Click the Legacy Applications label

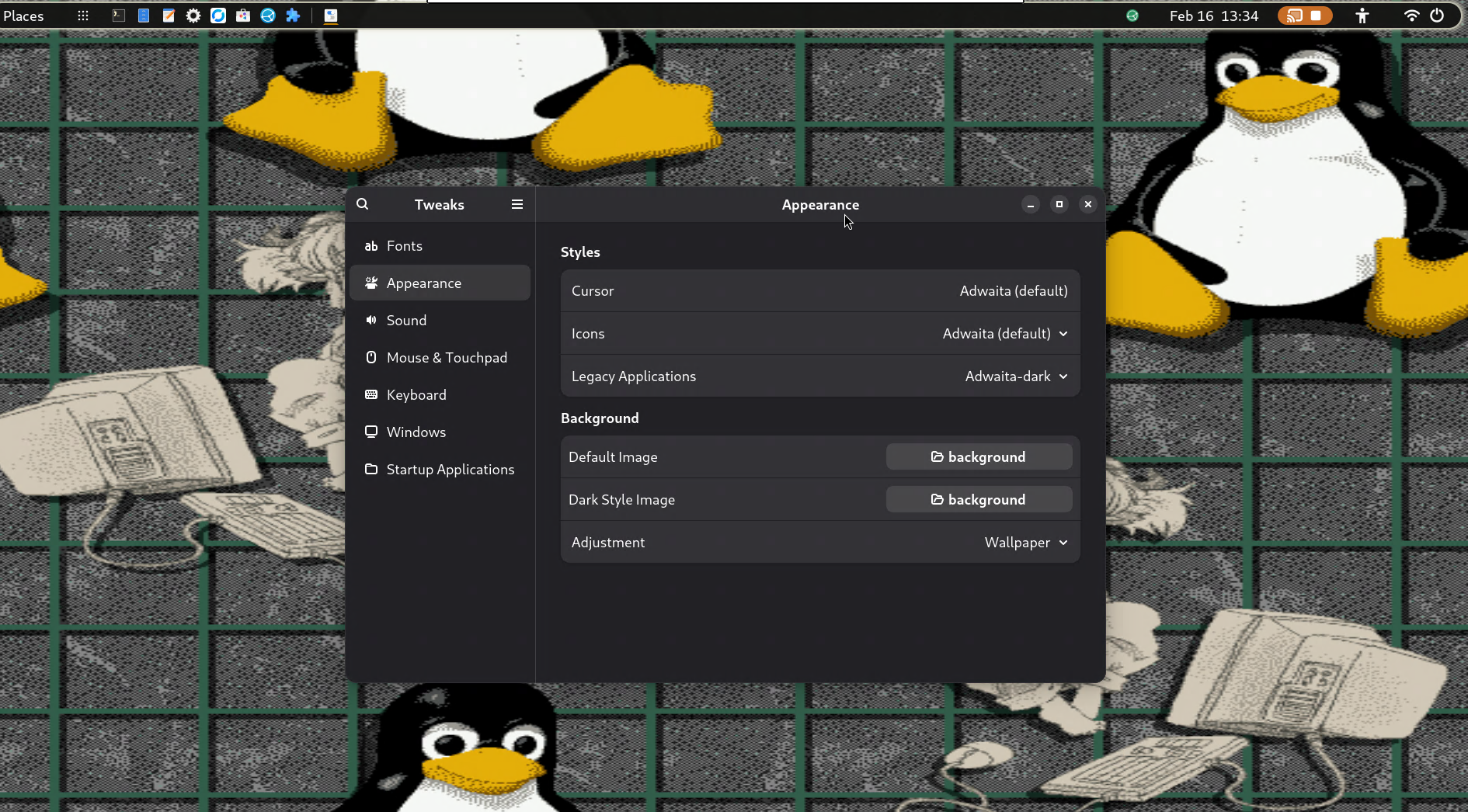tap(634, 377)
